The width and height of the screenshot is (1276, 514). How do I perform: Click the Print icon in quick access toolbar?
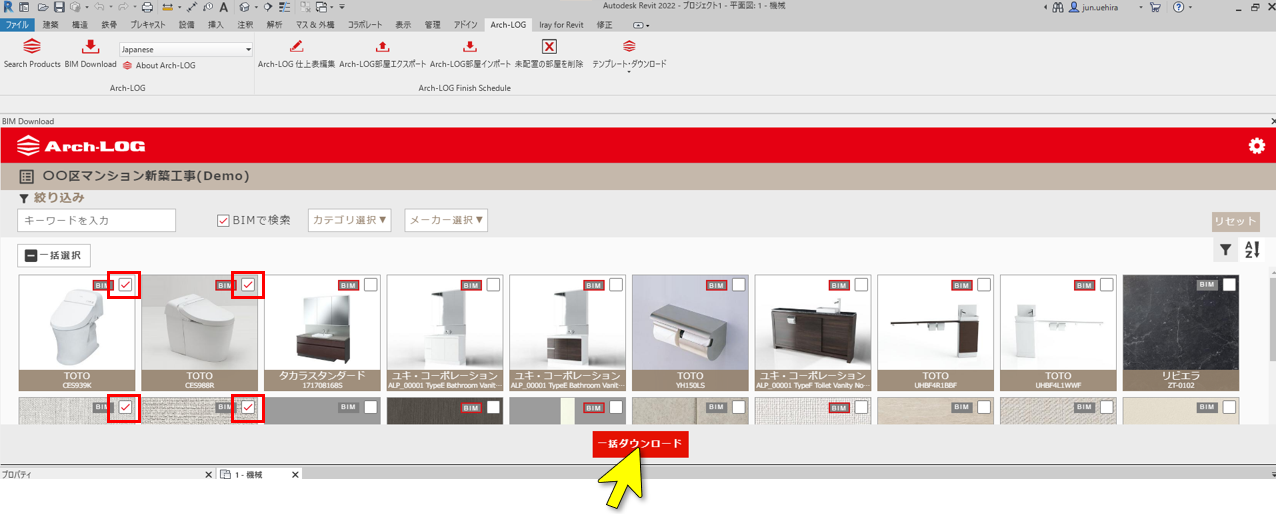click(148, 7)
